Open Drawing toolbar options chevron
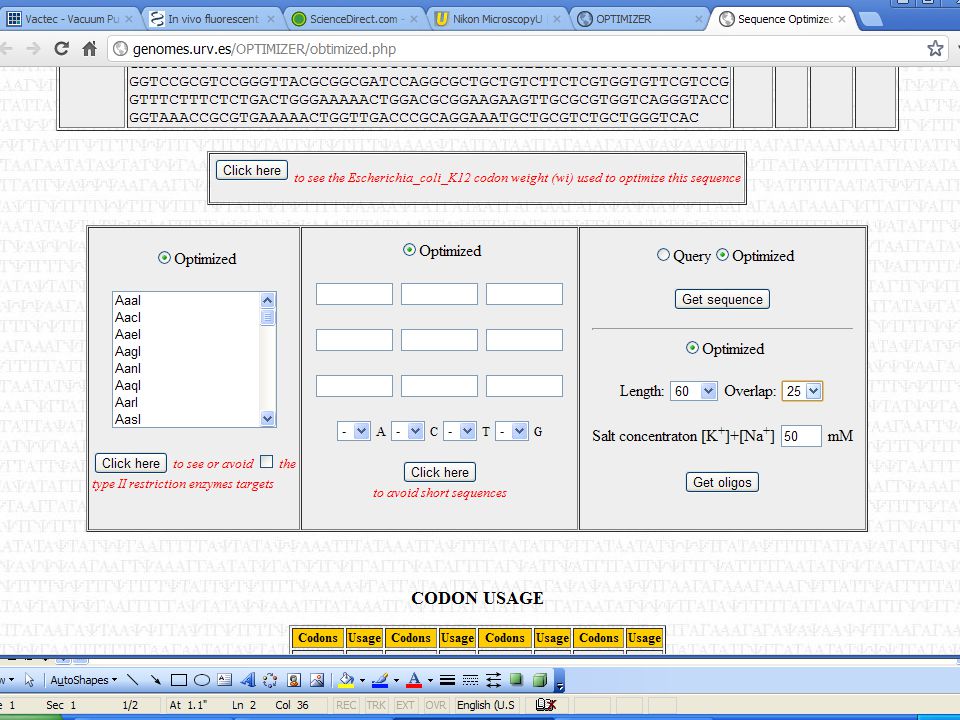Viewport: 960px width, 720px height. click(x=560, y=680)
